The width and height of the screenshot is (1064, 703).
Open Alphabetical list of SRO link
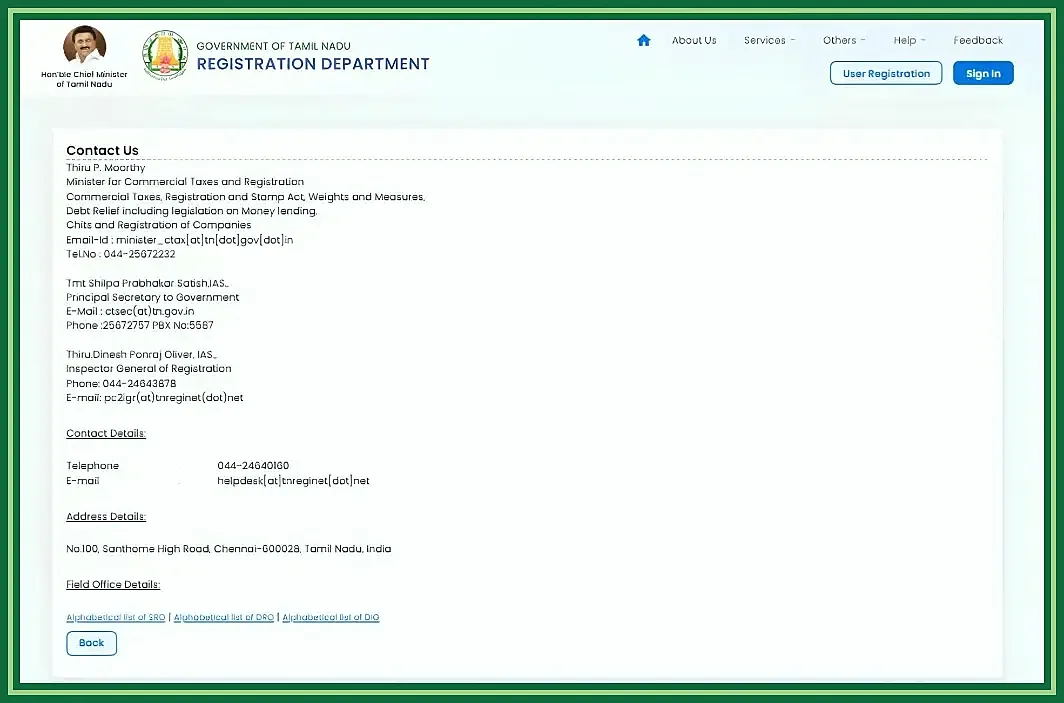click(116, 617)
